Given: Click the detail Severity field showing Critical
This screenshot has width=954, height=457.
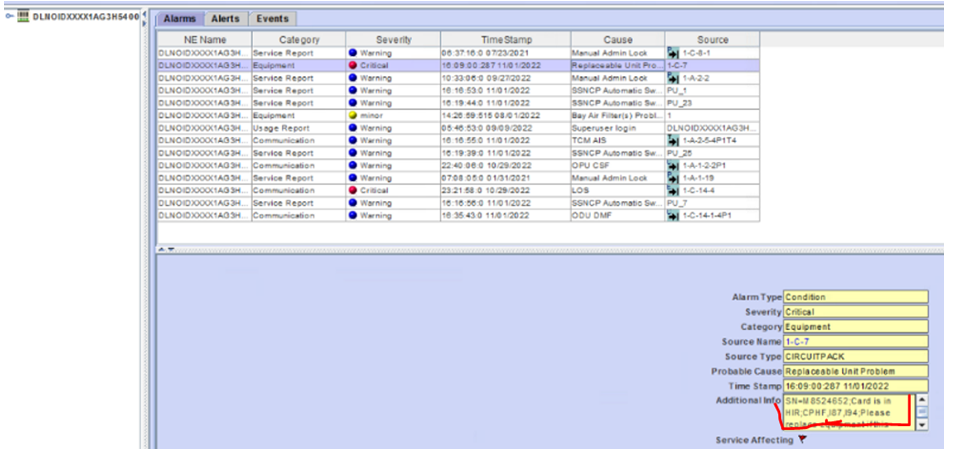Looking at the screenshot, I should pos(855,312).
